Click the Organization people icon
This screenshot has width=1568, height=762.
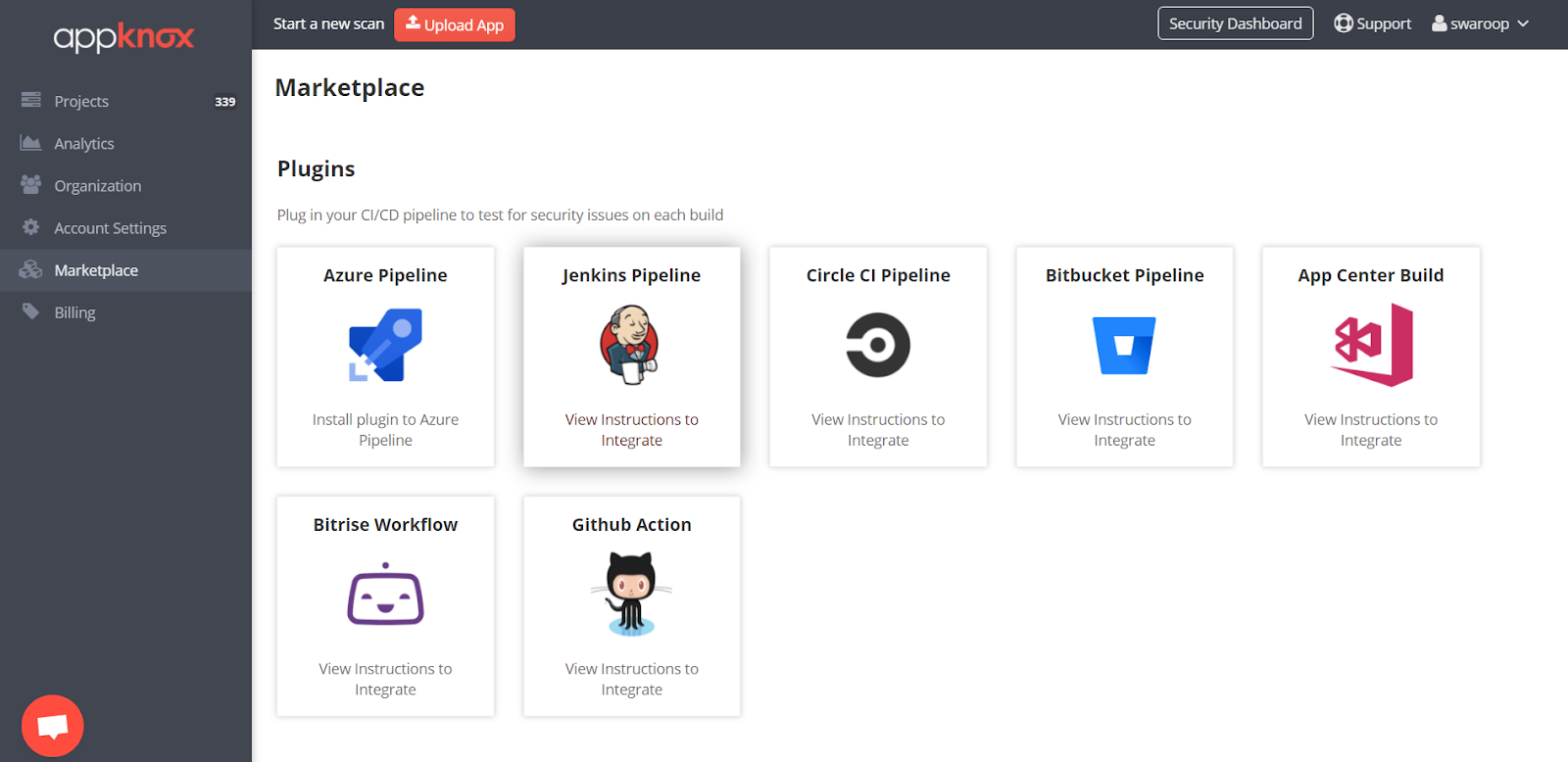31,184
